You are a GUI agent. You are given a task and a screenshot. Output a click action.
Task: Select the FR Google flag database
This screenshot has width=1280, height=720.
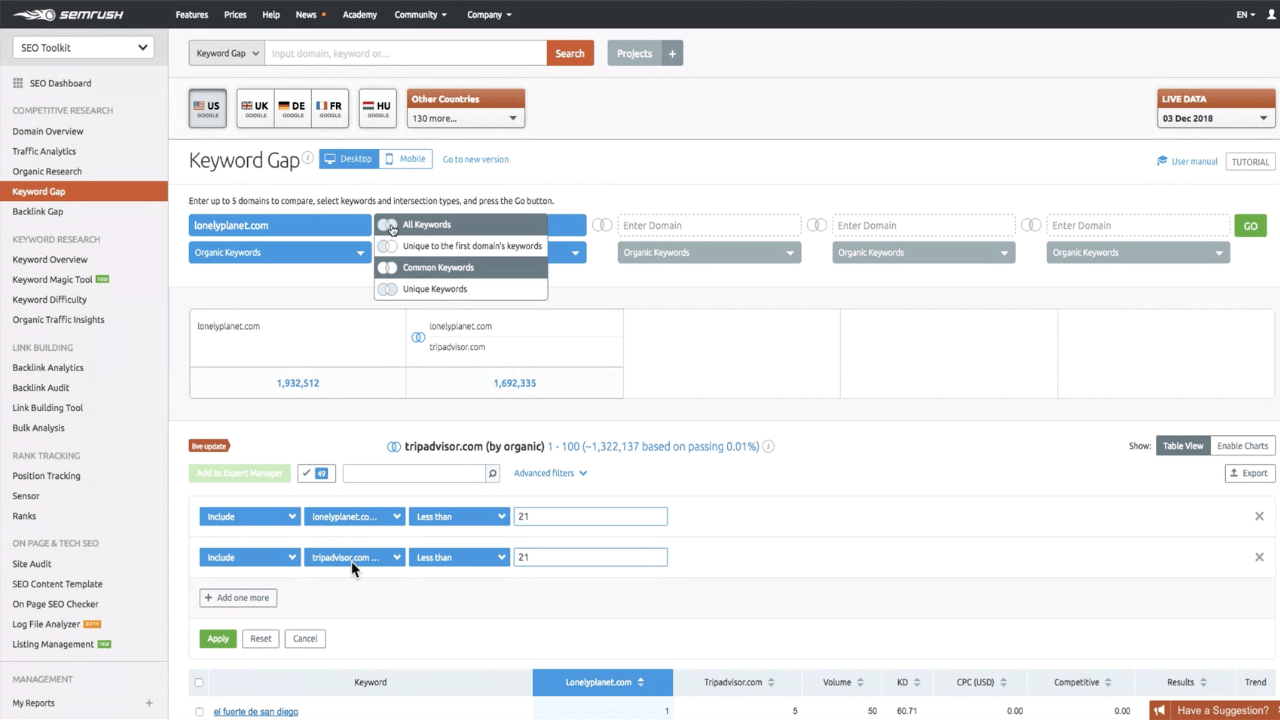(329, 108)
